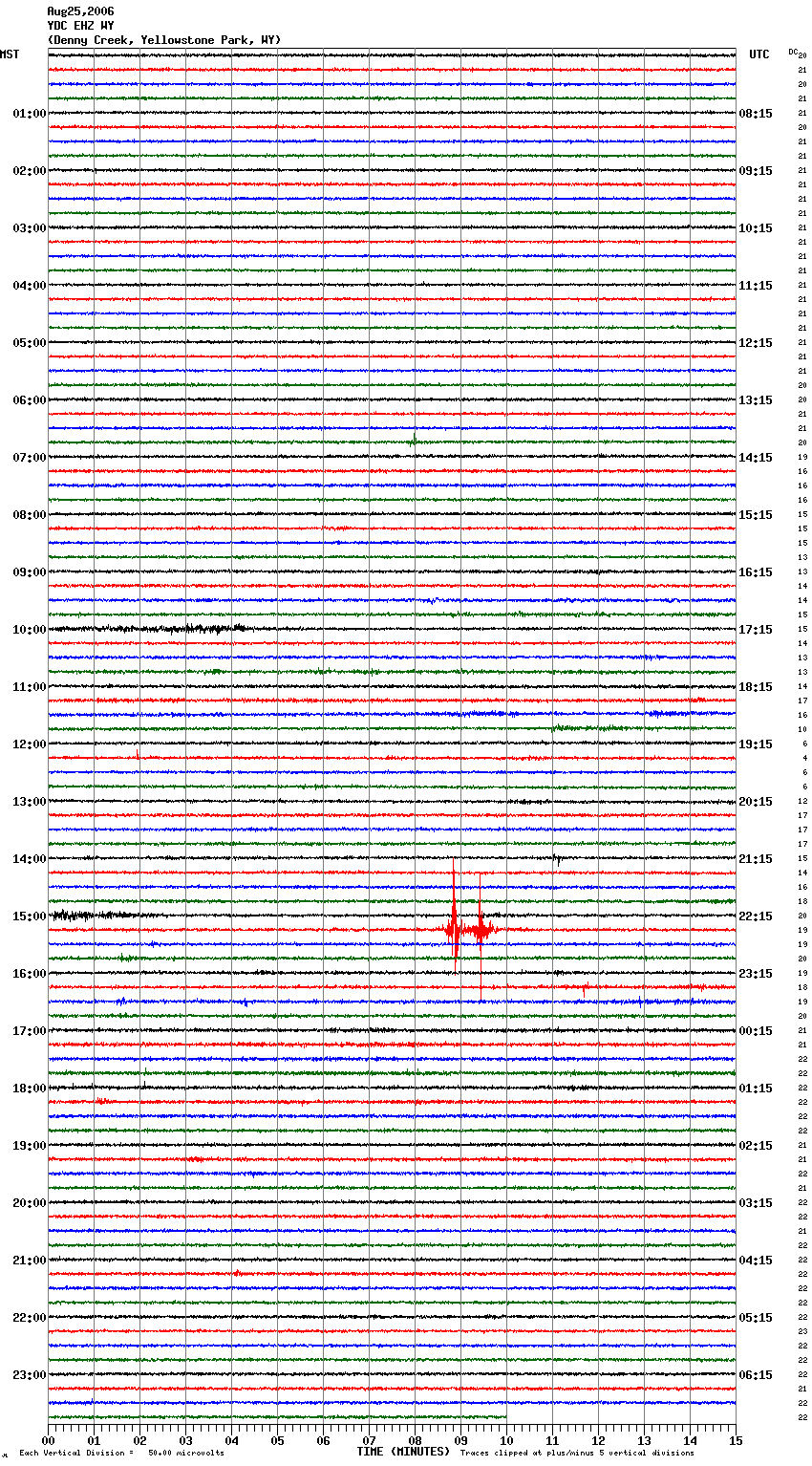Select the 11:15 UTC time label

(756, 286)
